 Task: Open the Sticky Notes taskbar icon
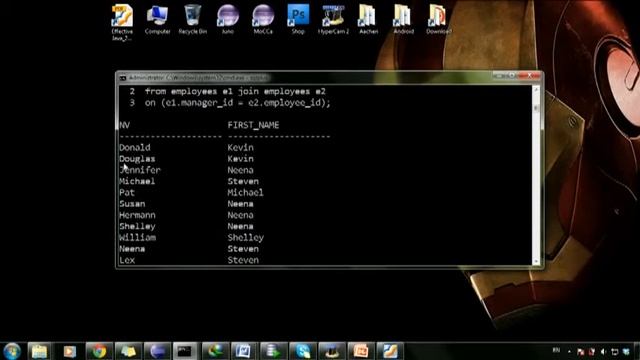tap(128, 351)
